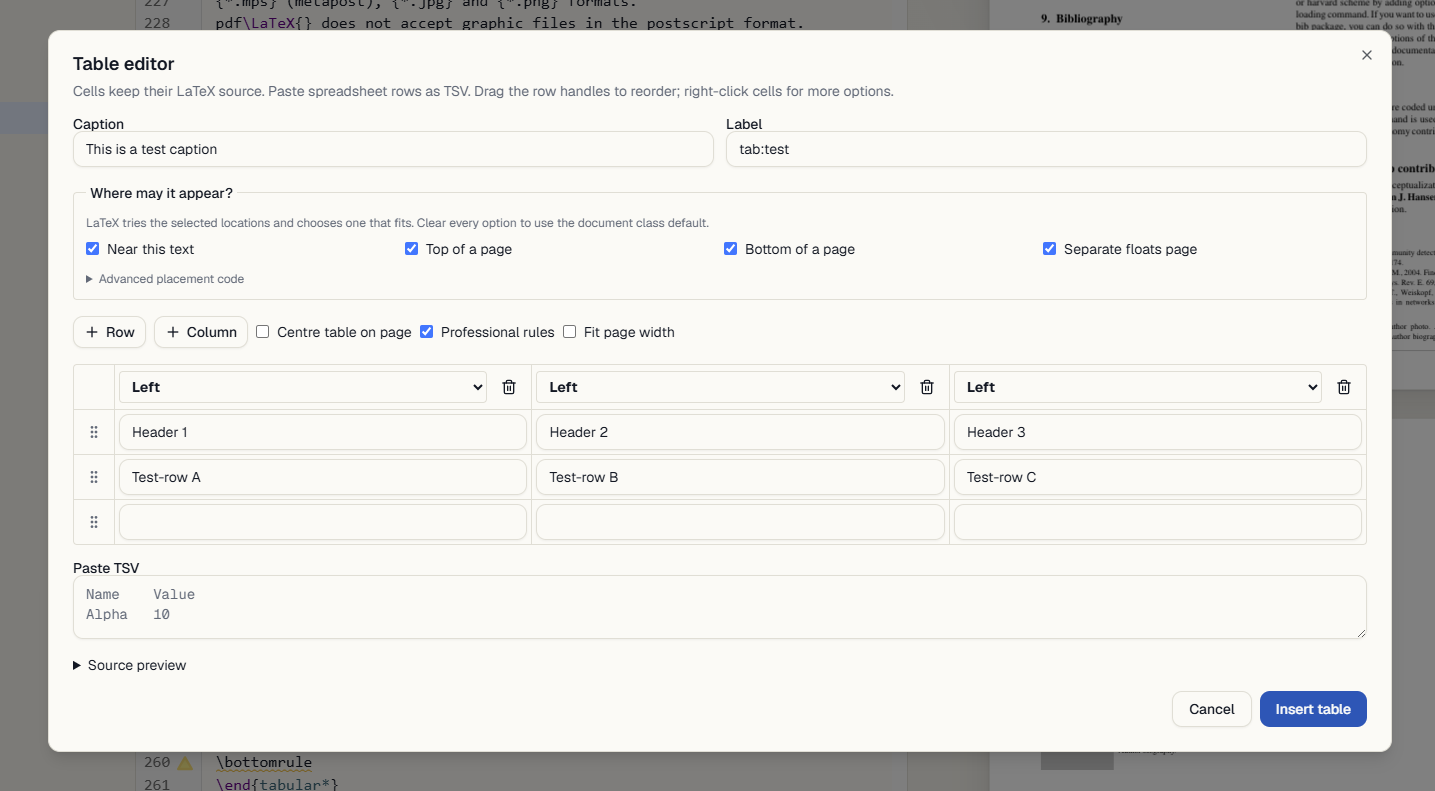This screenshot has height=791, width=1435.
Task: Edit the Test-row C cell
Action: (x=1158, y=477)
